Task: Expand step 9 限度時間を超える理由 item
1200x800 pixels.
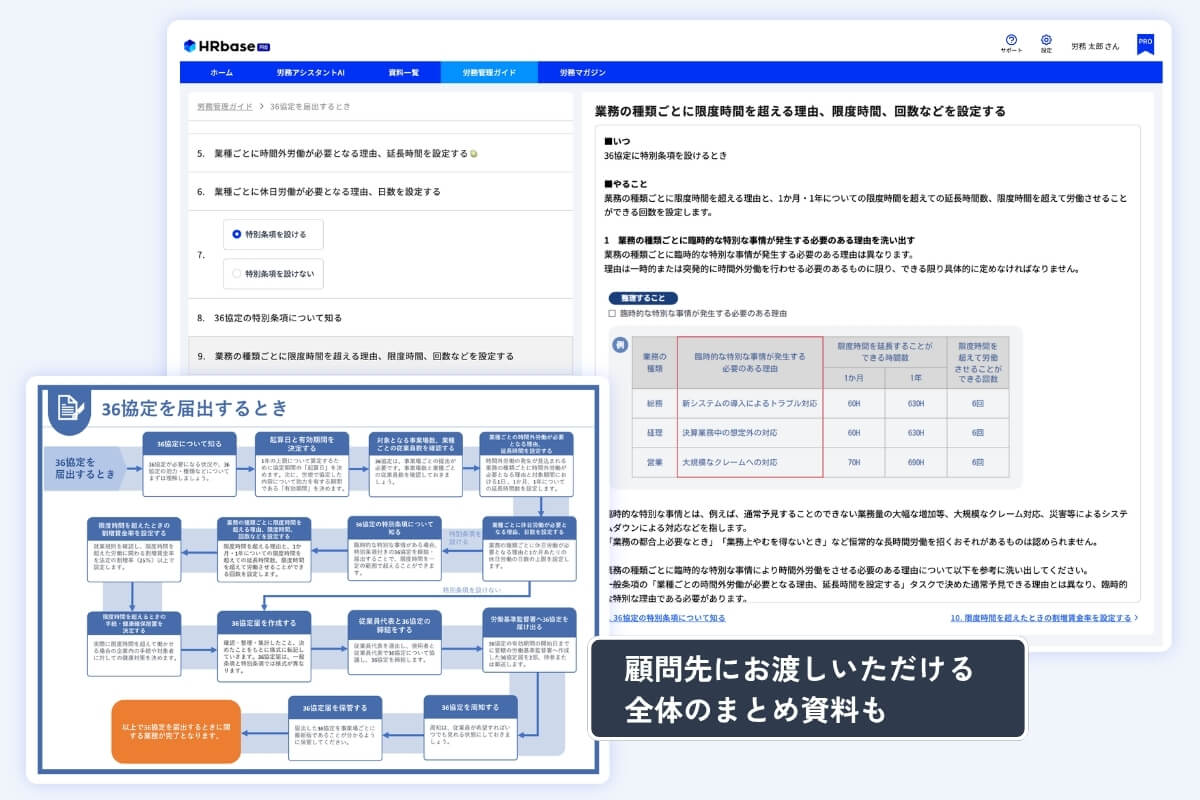Action: (x=381, y=355)
